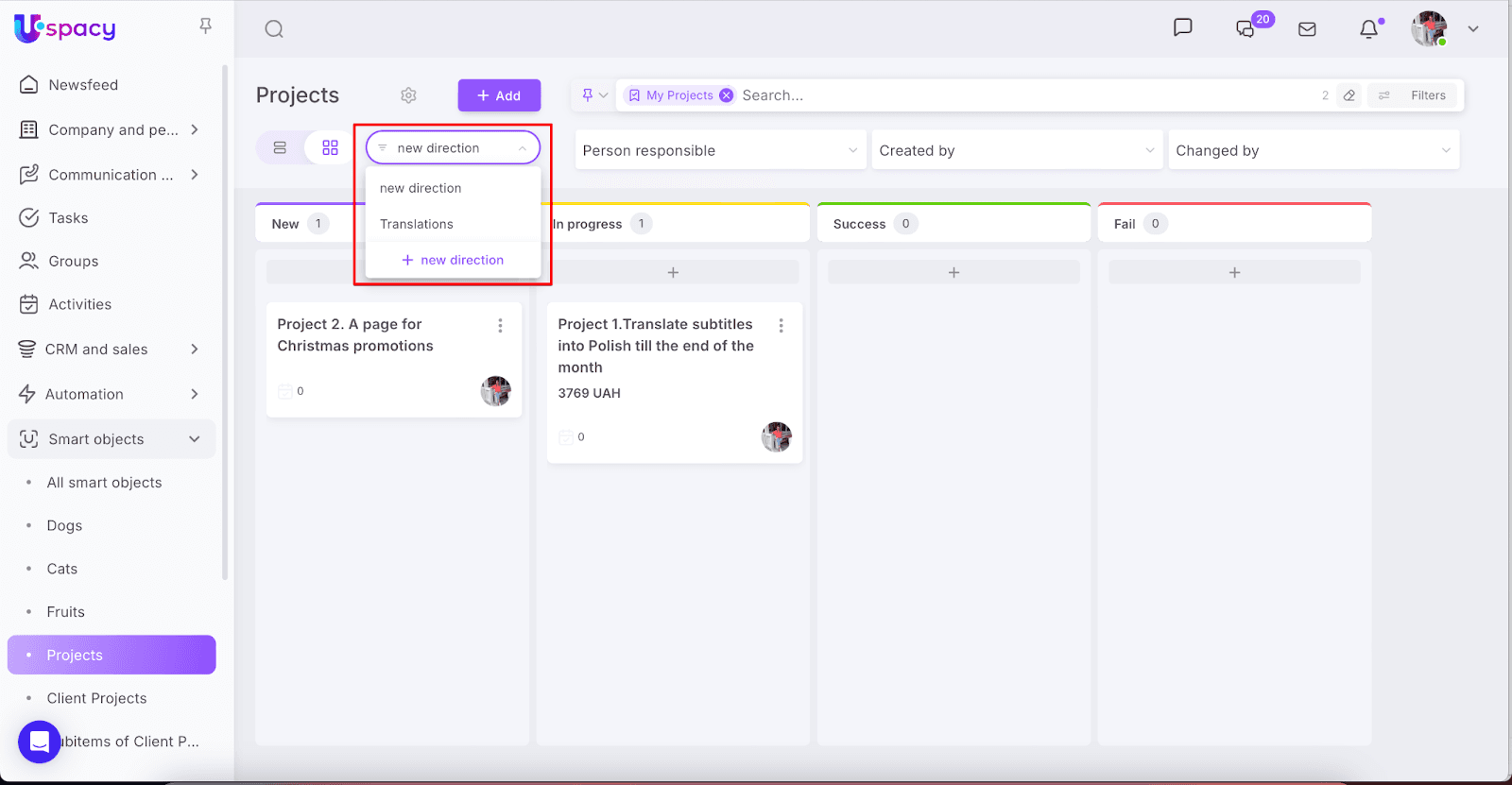The image size is (1512, 785).
Task: Switch to list view layout
Action: [x=280, y=148]
